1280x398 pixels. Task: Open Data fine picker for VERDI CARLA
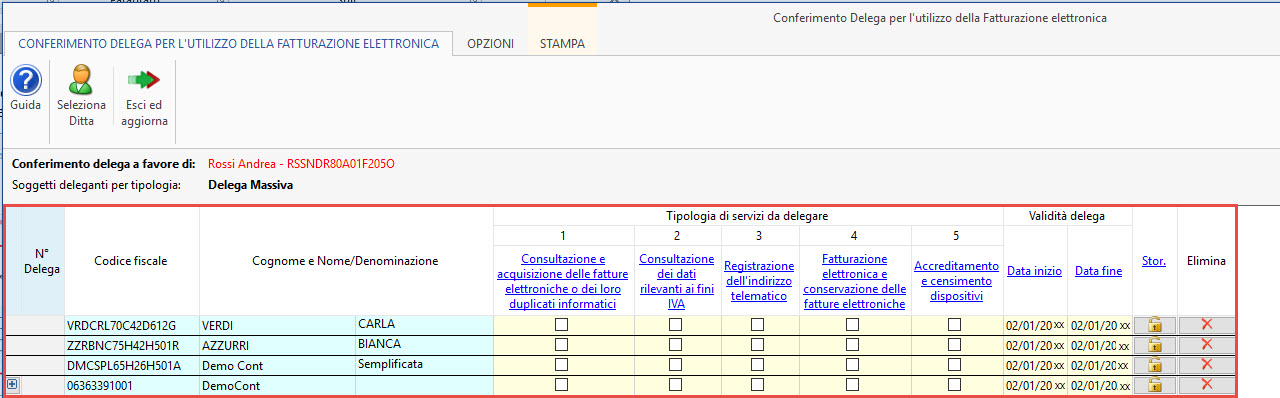[1100, 325]
